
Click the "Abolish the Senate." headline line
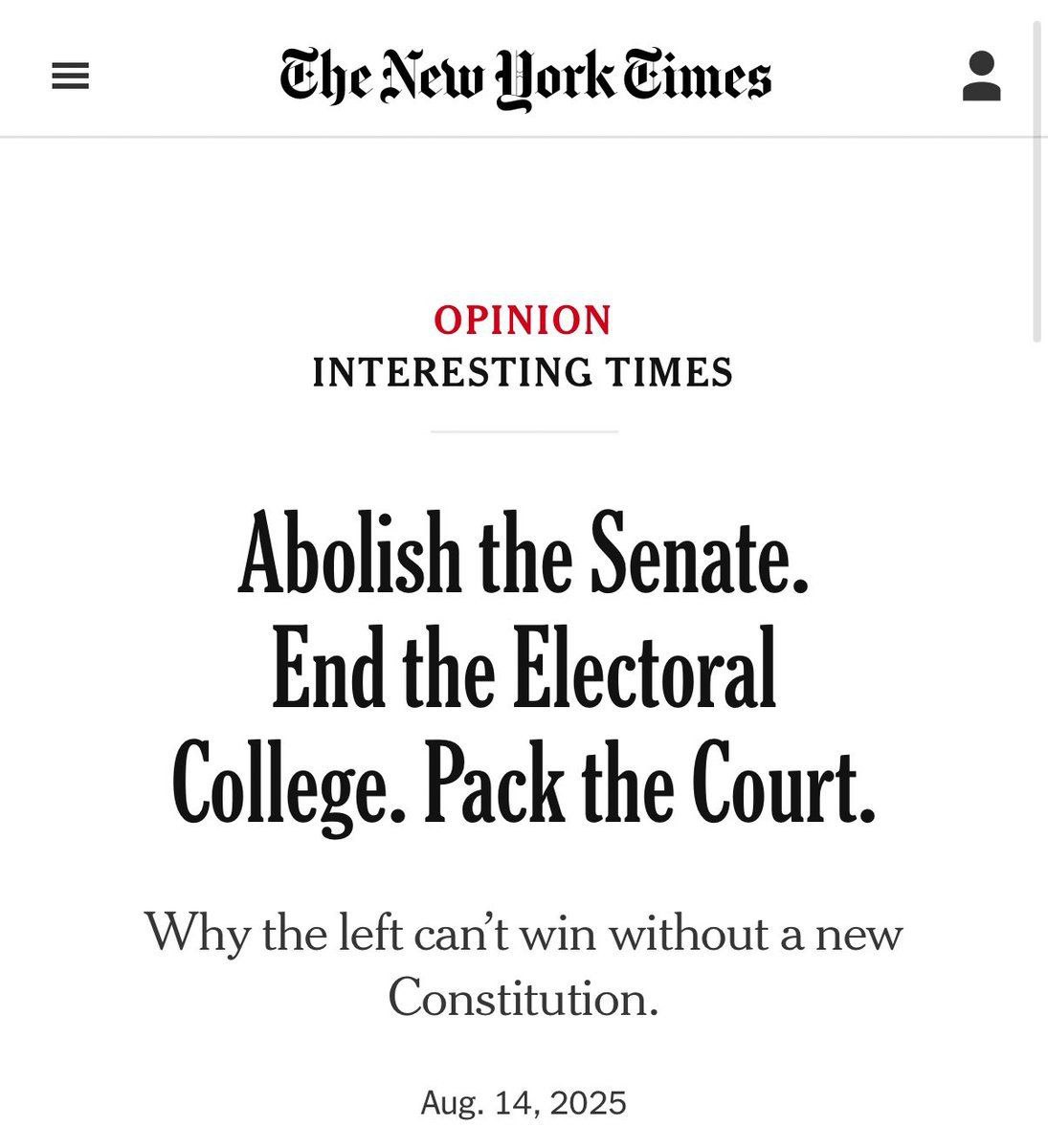point(524,557)
